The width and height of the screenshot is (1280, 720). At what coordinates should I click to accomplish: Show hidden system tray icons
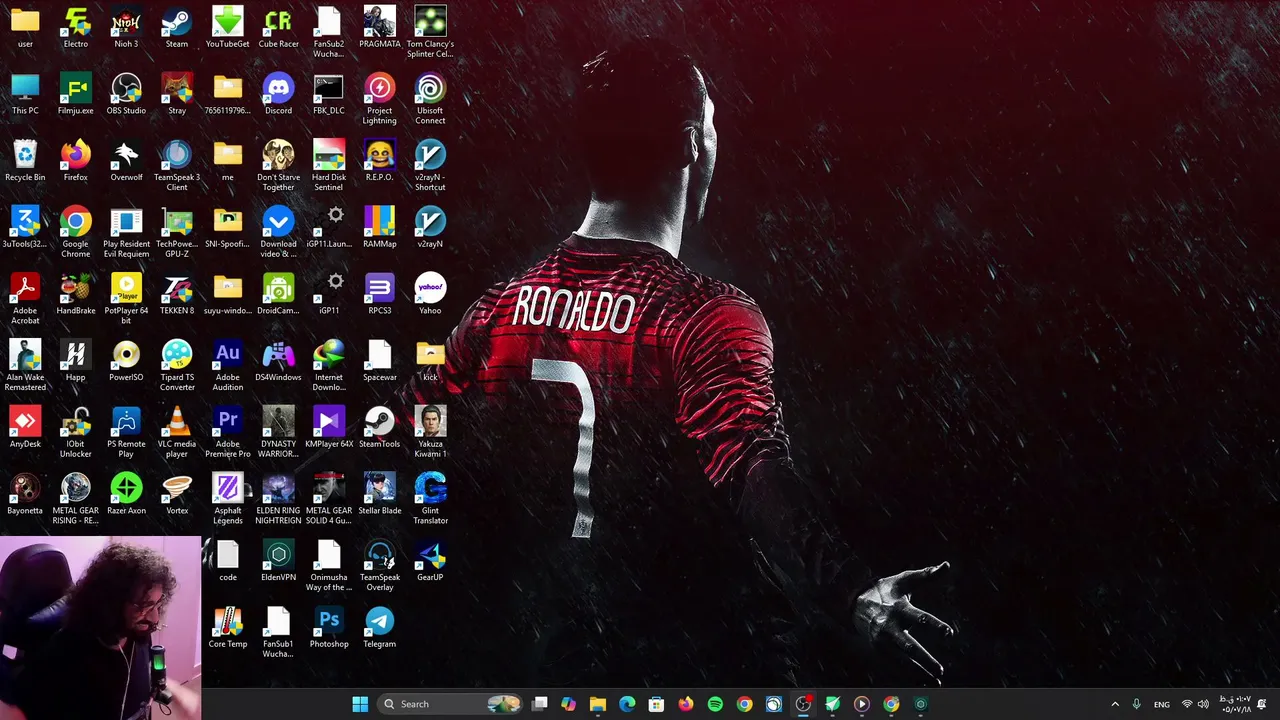(x=1115, y=704)
